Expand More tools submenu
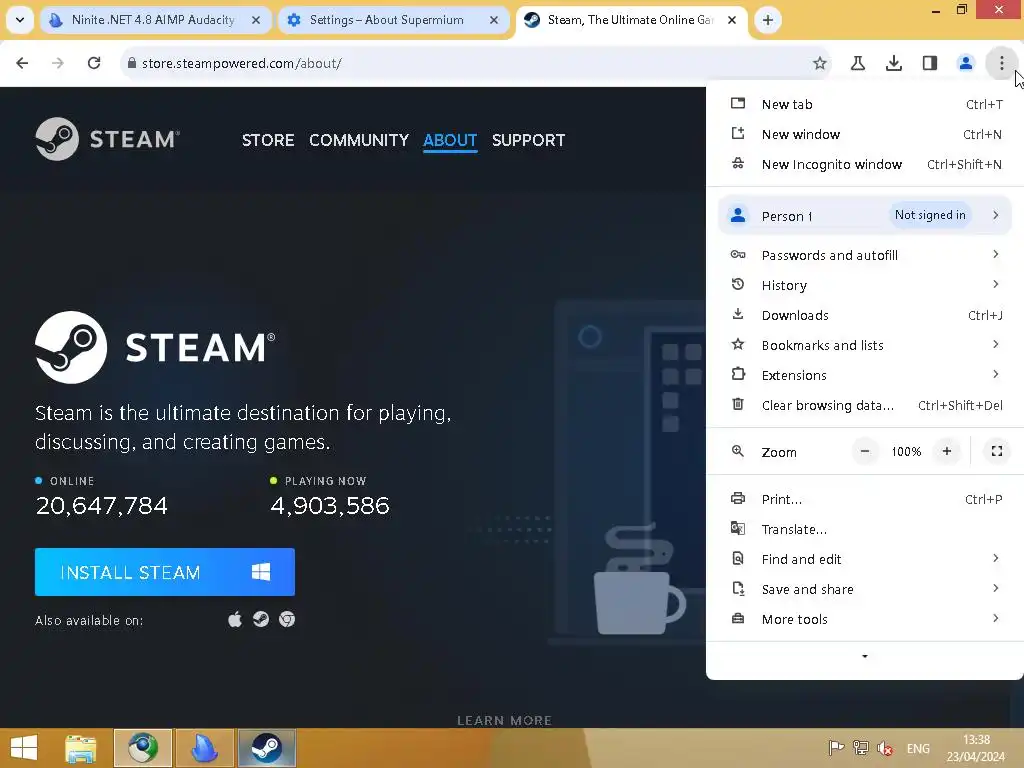 coord(864,620)
